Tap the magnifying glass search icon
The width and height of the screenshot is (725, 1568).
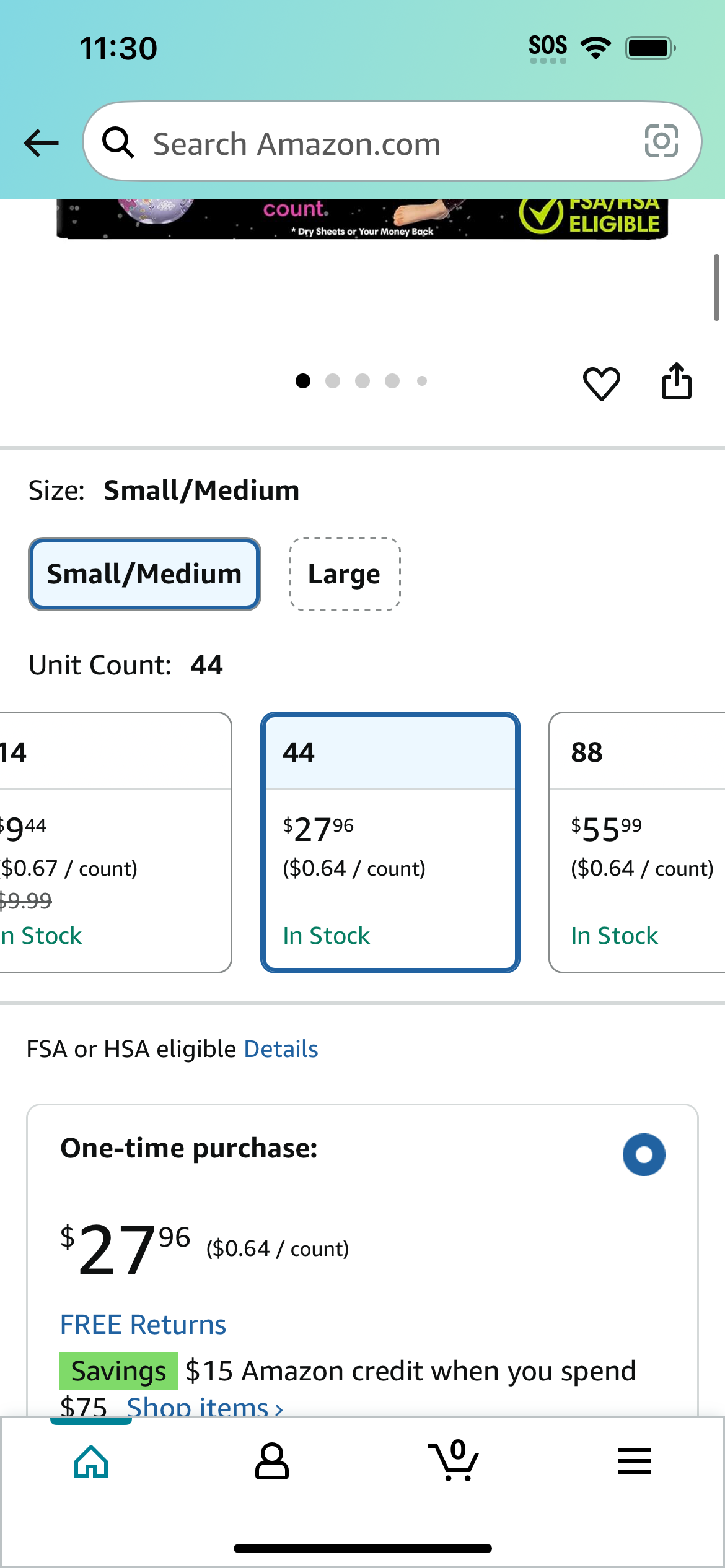tap(118, 142)
